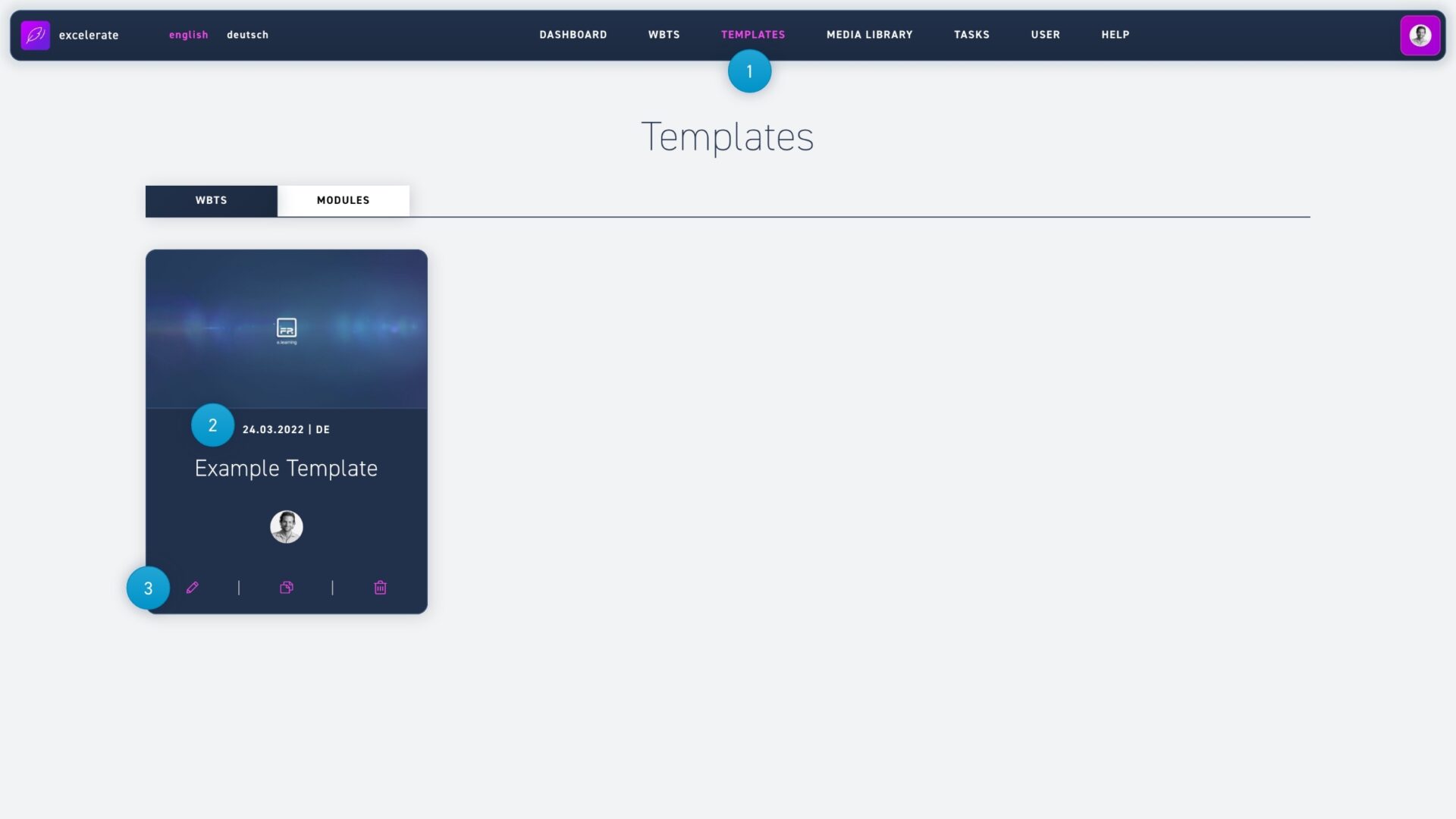Viewport: 1456px width, 819px height.
Task: Switch language to deutsch
Action: (x=247, y=35)
